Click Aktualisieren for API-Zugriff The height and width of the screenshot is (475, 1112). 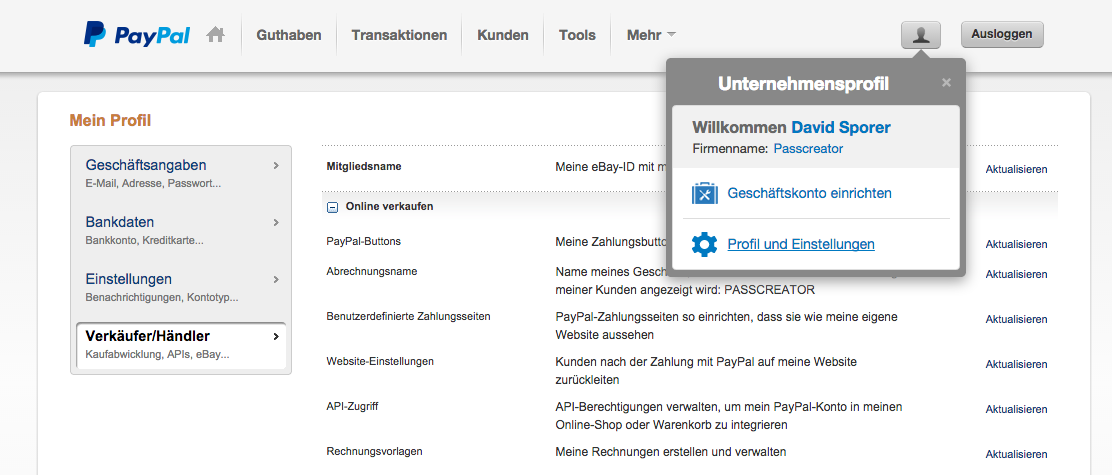click(1016, 410)
